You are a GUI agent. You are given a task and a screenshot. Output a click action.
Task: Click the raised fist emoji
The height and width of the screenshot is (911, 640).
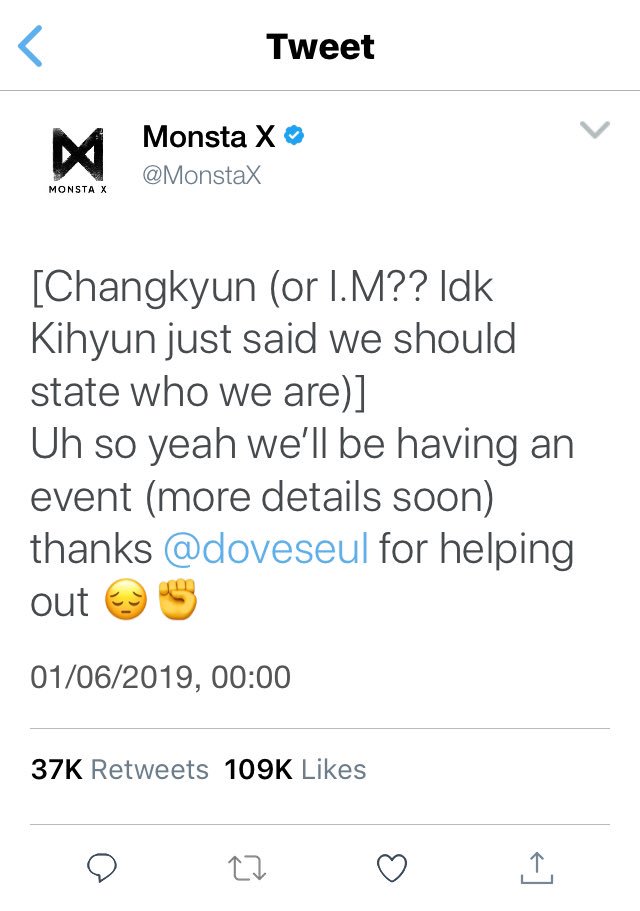pos(178,599)
